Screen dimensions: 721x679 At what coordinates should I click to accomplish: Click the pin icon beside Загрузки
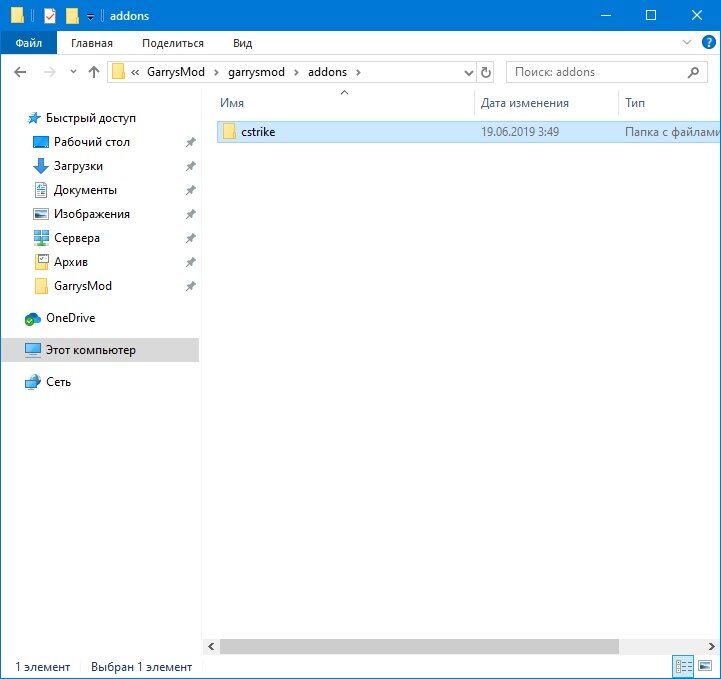tap(190, 166)
